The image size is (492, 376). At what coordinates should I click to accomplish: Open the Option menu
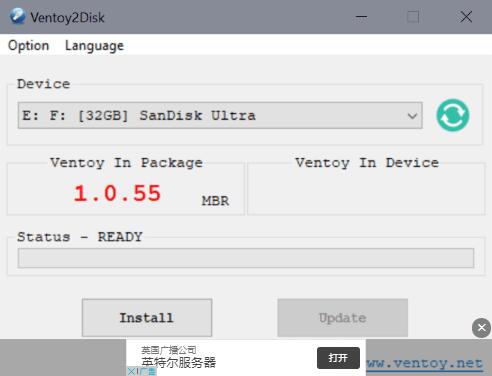(28, 45)
